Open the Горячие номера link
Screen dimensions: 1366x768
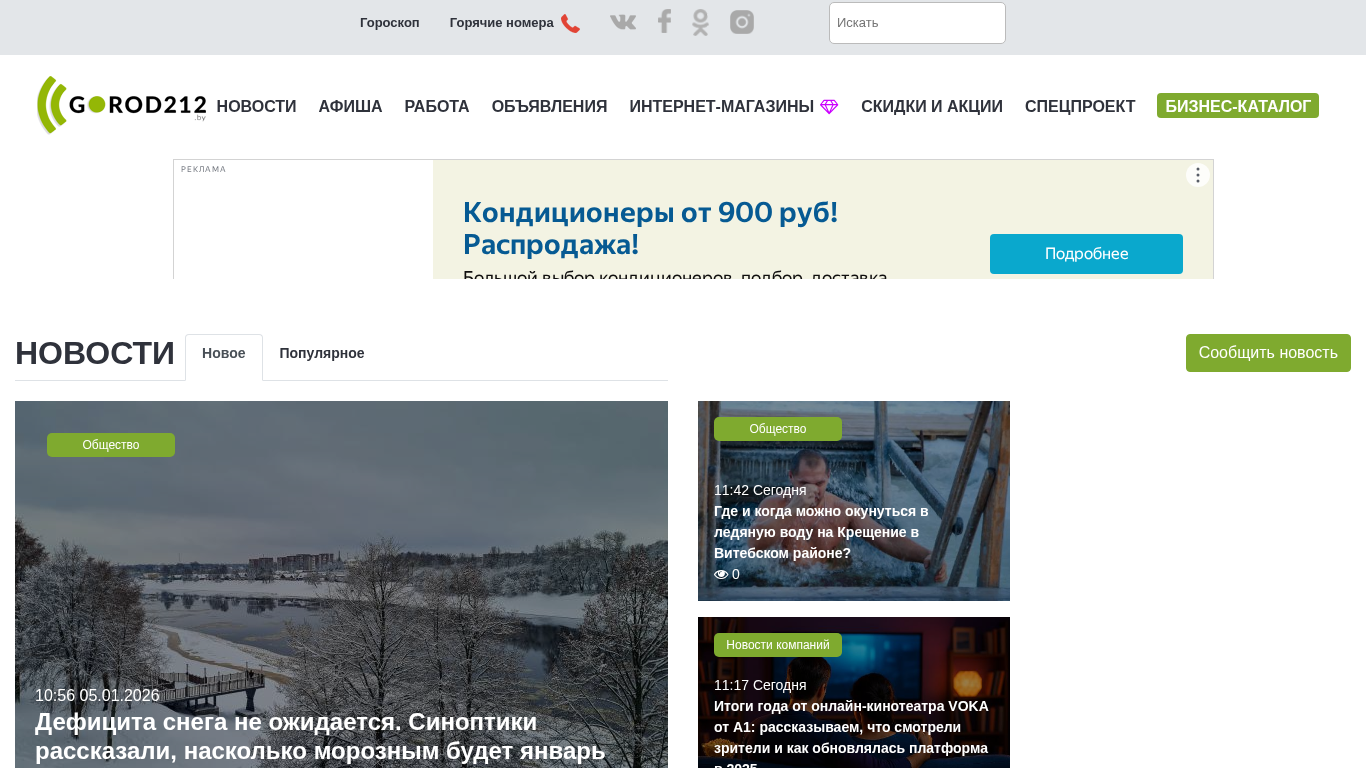point(502,23)
